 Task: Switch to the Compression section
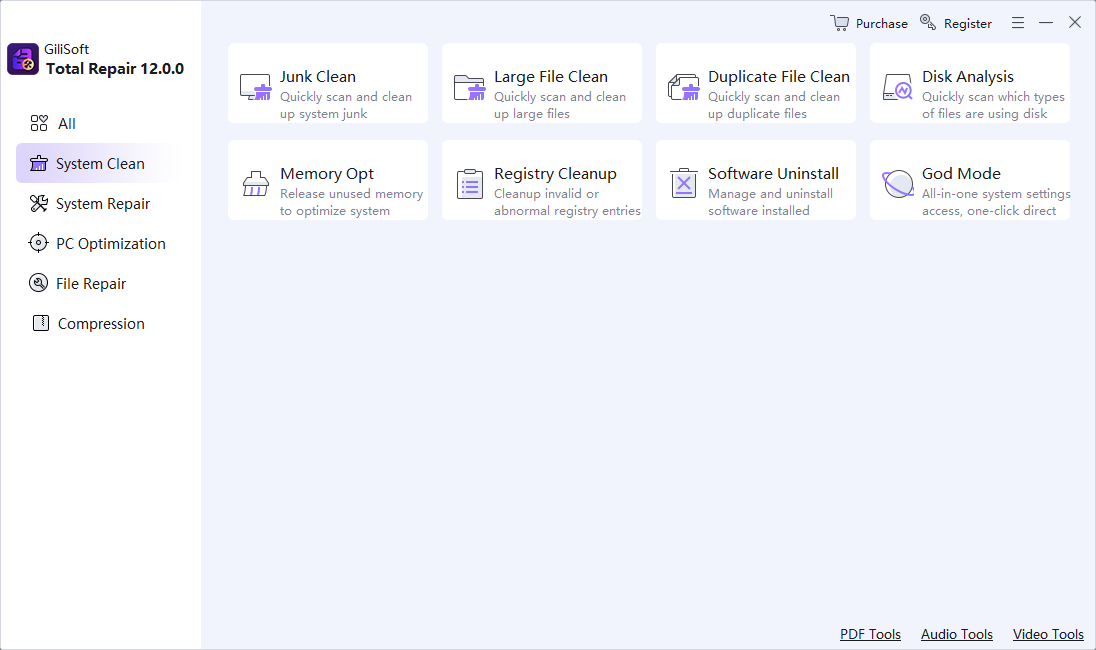pos(101,324)
